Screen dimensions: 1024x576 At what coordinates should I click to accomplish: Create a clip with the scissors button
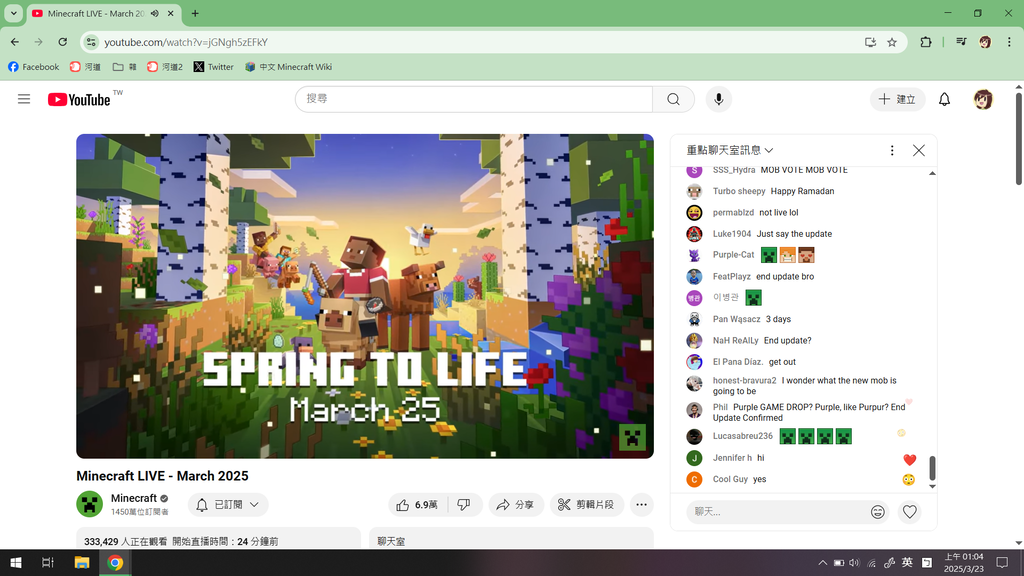click(x=586, y=505)
